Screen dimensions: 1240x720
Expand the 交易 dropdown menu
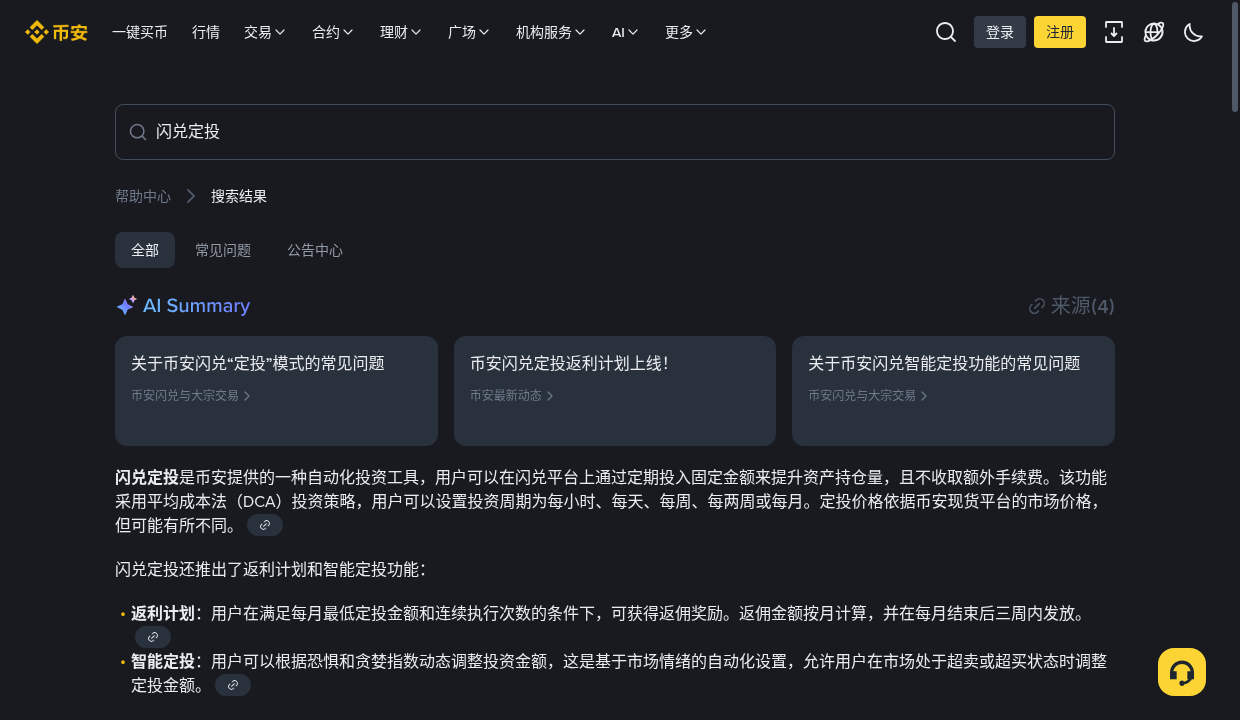265,32
